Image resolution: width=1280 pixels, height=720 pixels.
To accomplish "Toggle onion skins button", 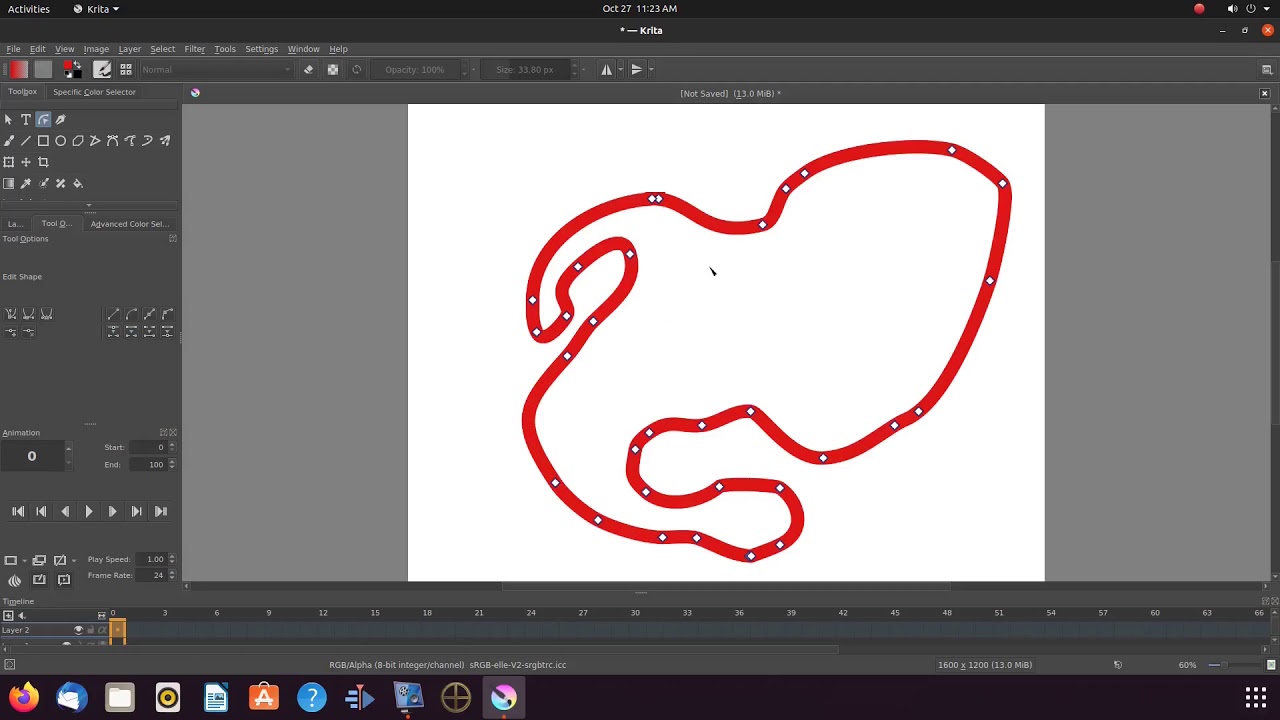I will [14, 580].
